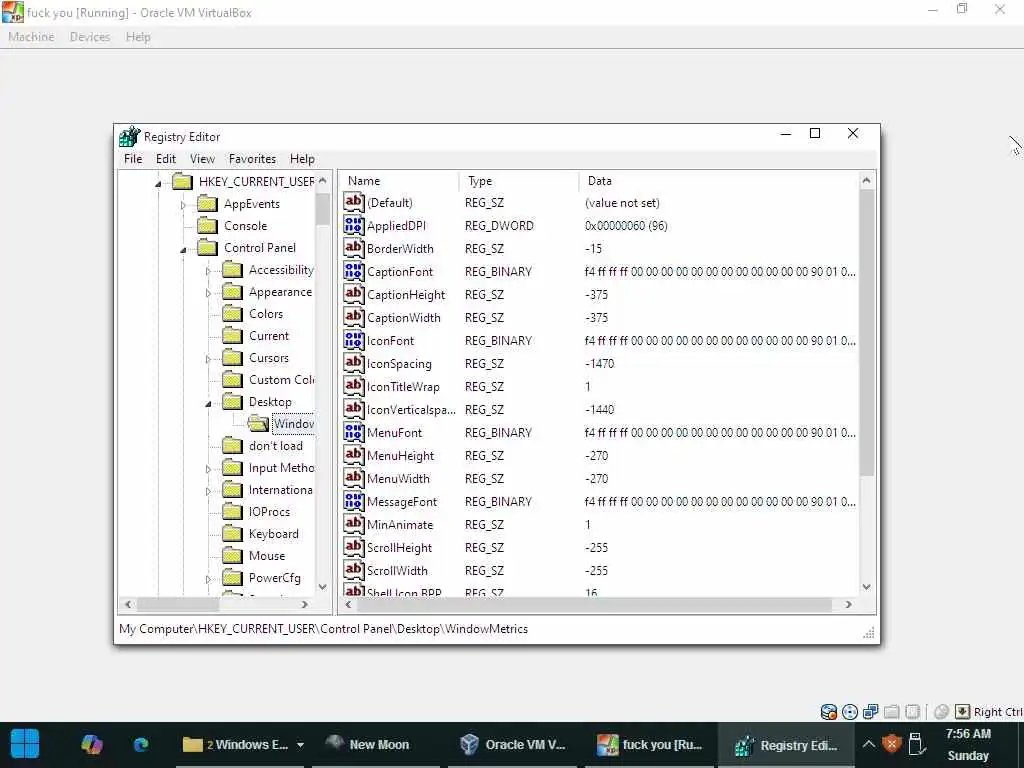
Task: Click VirtualBox network status icon
Action: (871, 712)
